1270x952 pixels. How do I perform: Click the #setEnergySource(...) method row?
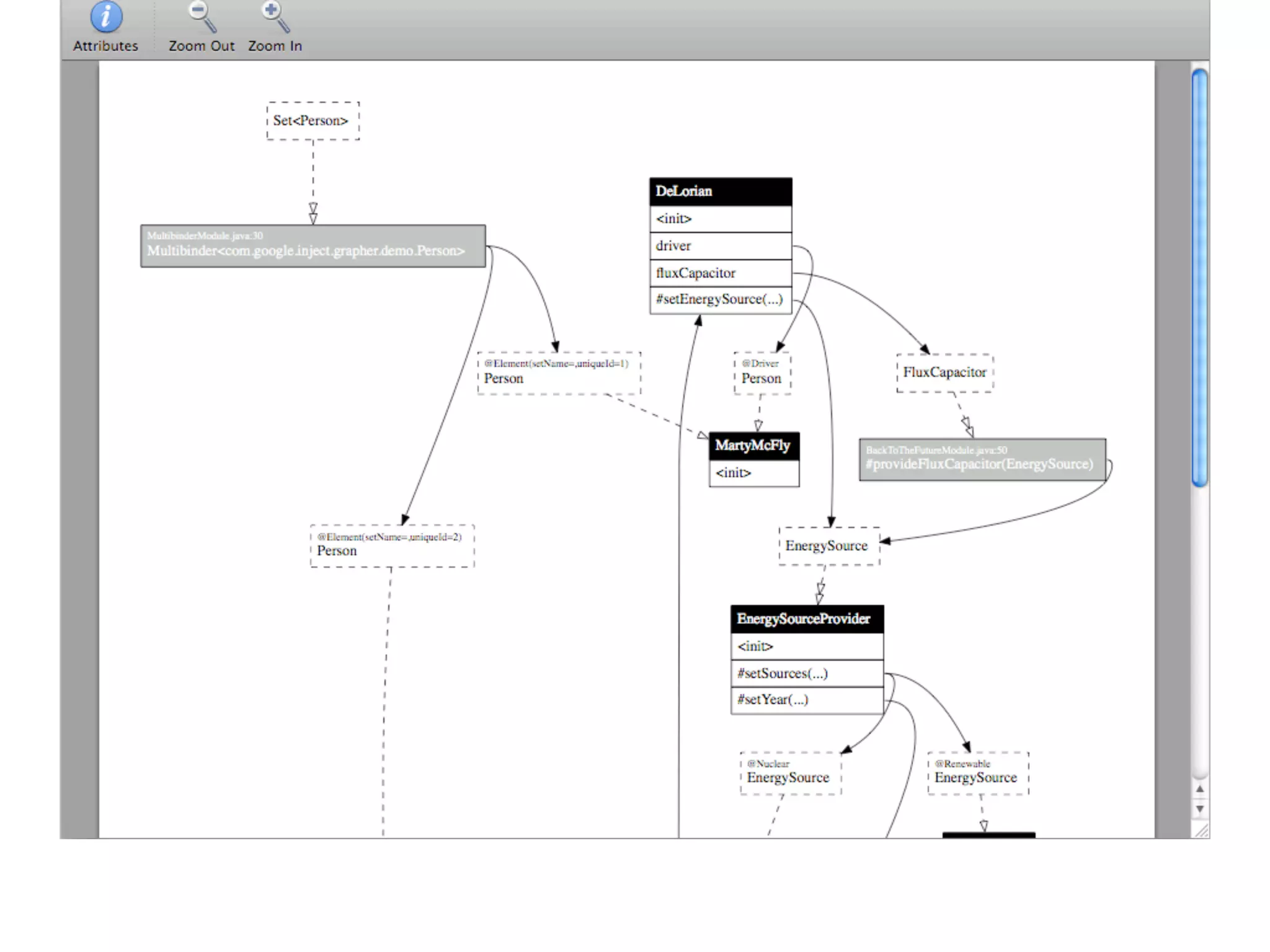tap(721, 299)
